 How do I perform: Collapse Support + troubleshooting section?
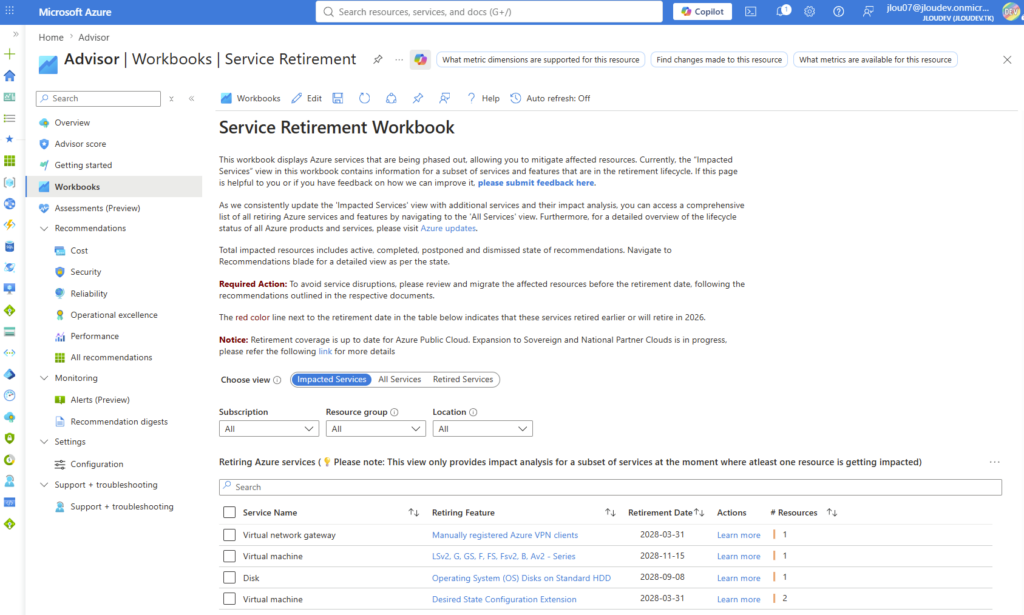tap(44, 485)
